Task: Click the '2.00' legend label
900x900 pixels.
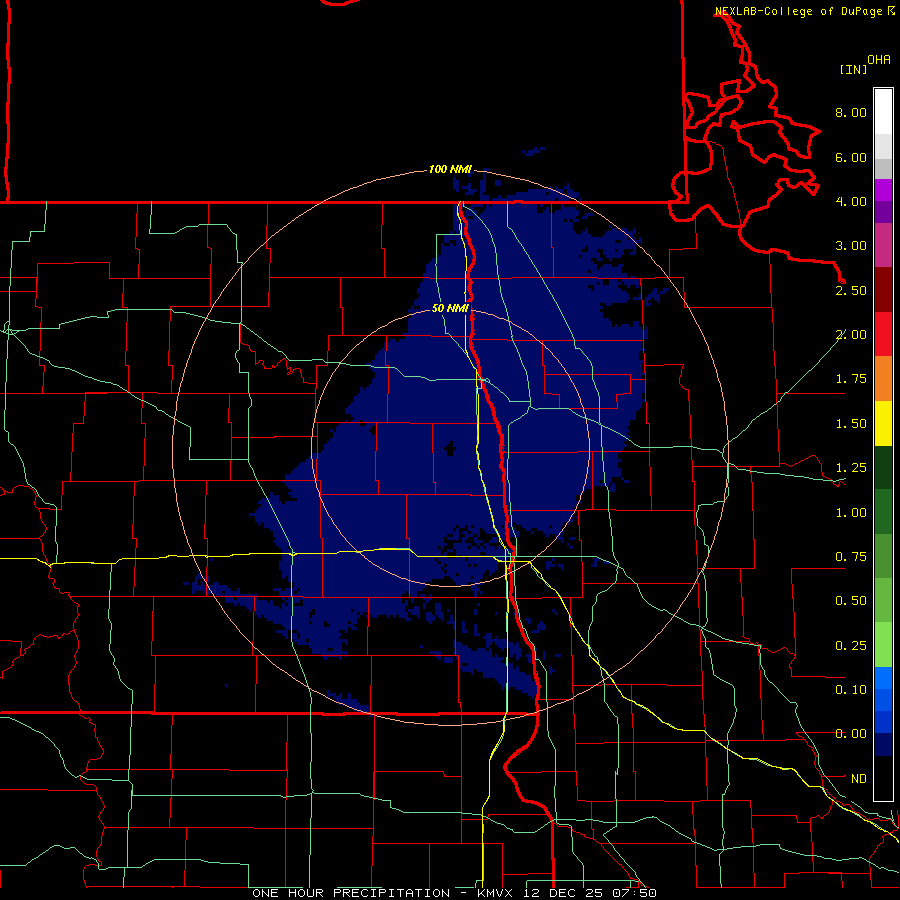Action: coord(851,335)
